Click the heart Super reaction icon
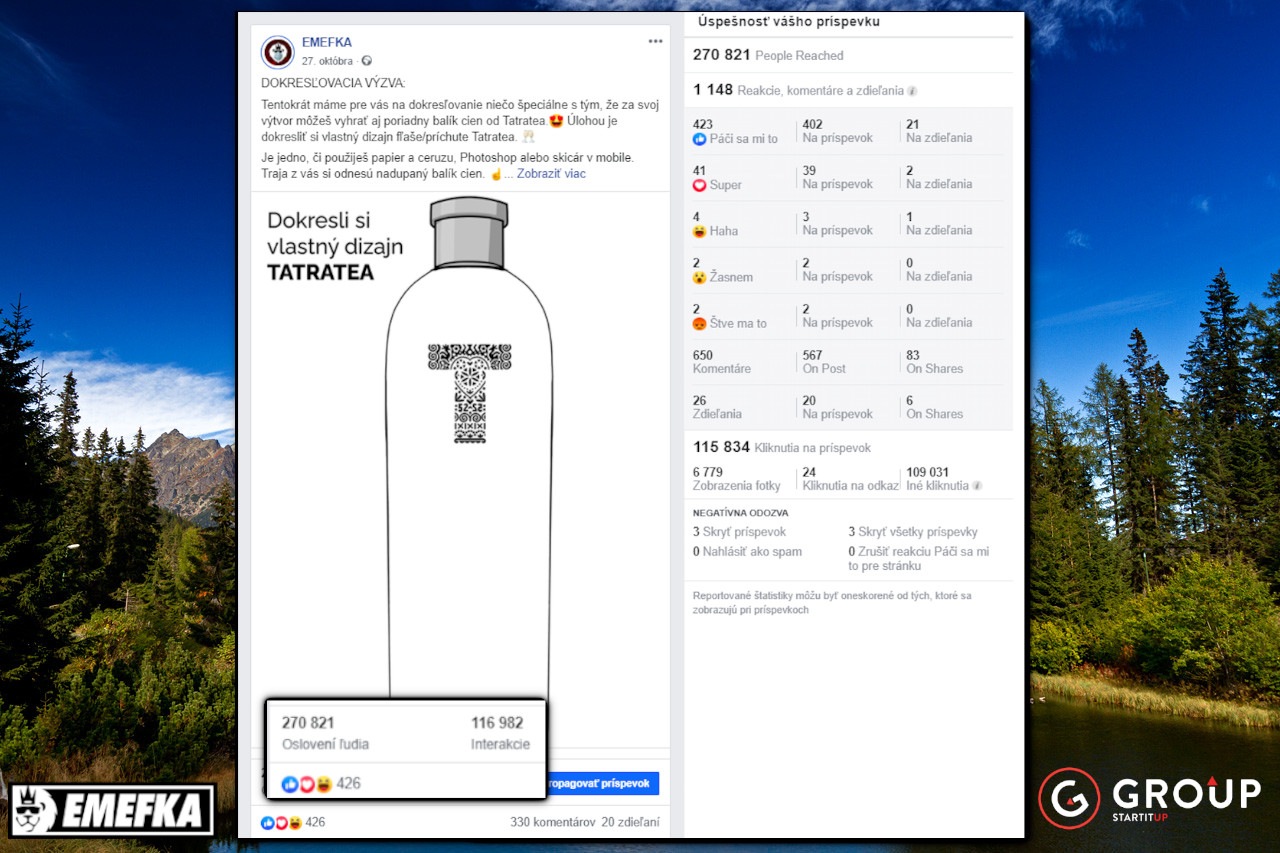The image size is (1280, 853). [x=700, y=185]
